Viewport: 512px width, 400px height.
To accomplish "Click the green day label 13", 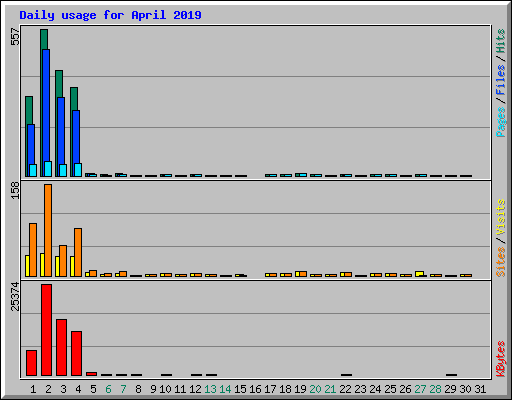I will point(210,389).
